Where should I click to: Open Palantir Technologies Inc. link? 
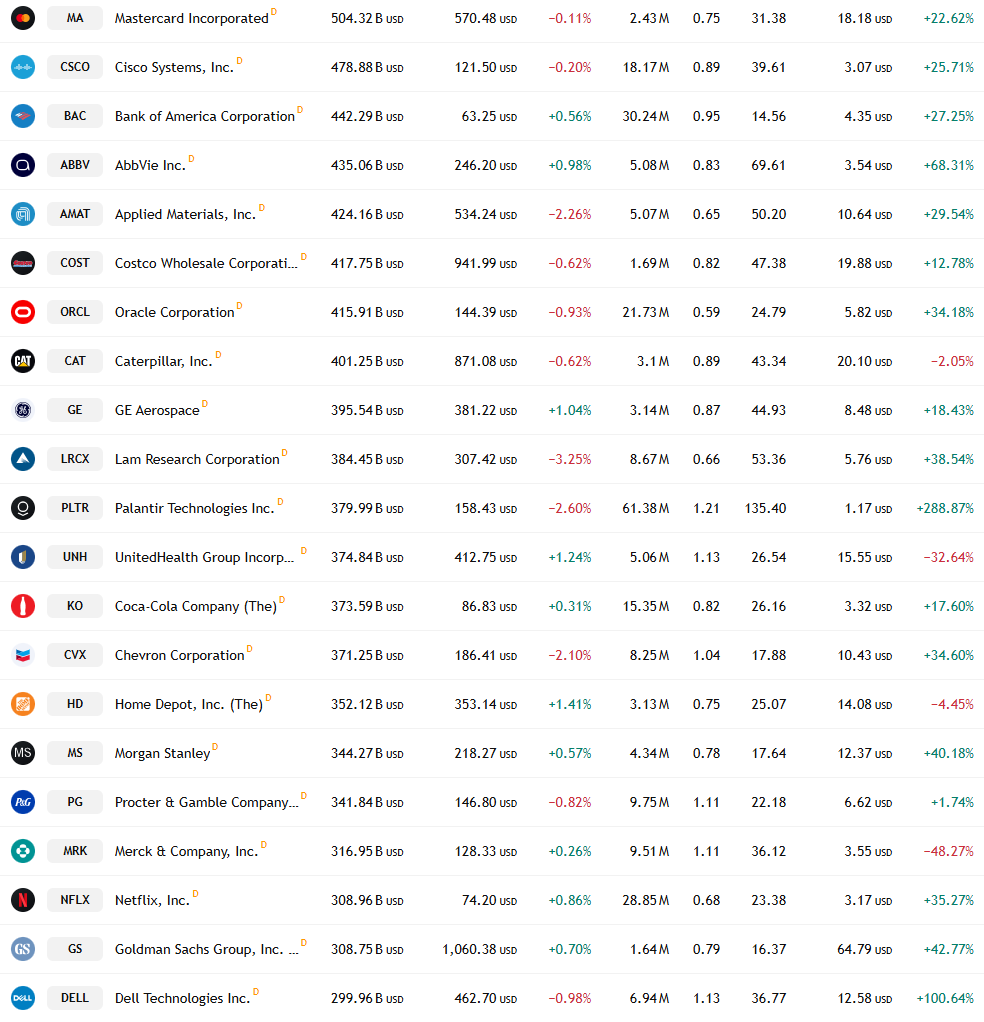pos(194,508)
